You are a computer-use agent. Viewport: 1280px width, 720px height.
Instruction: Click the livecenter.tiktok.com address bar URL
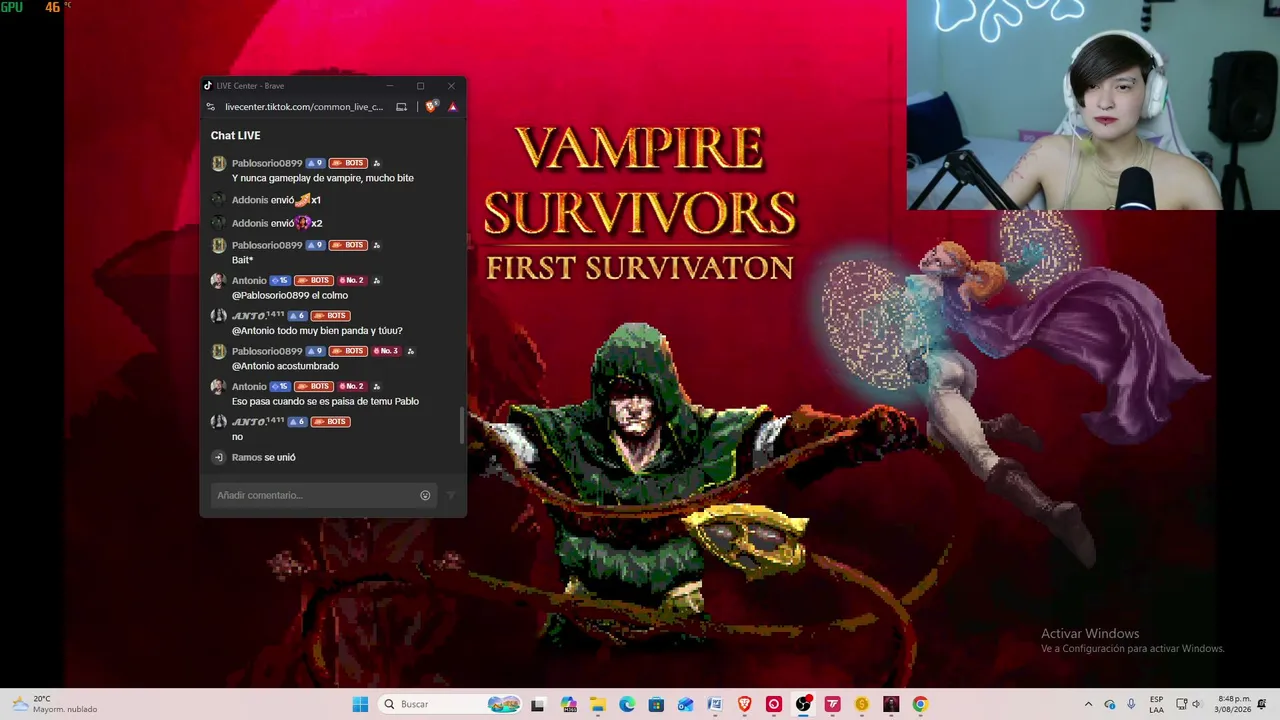[304, 107]
